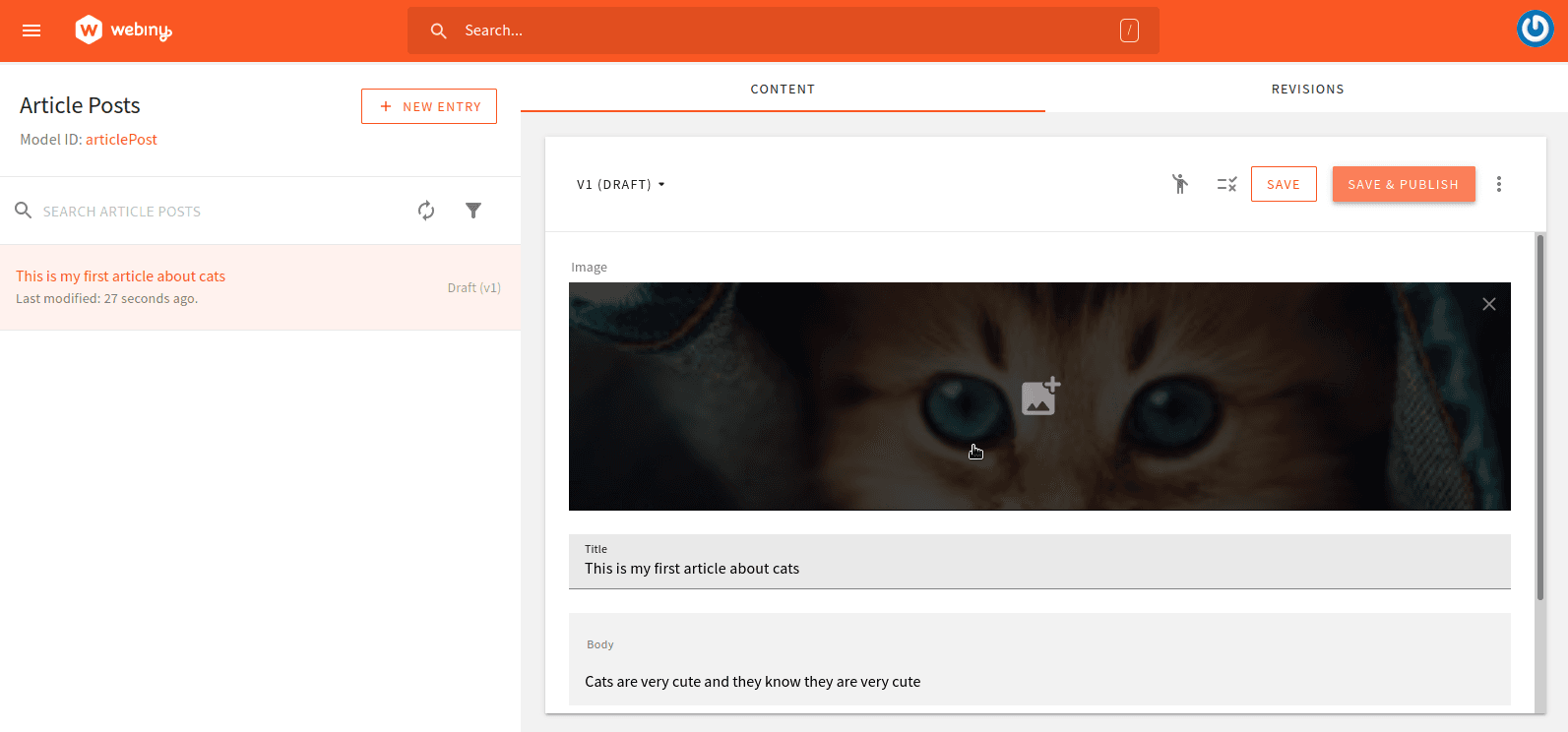
Task: Open the filter article posts icon
Action: 473,211
